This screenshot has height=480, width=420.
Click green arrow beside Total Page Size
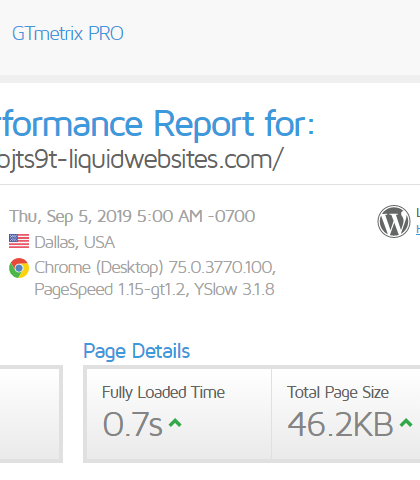pos(406,423)
